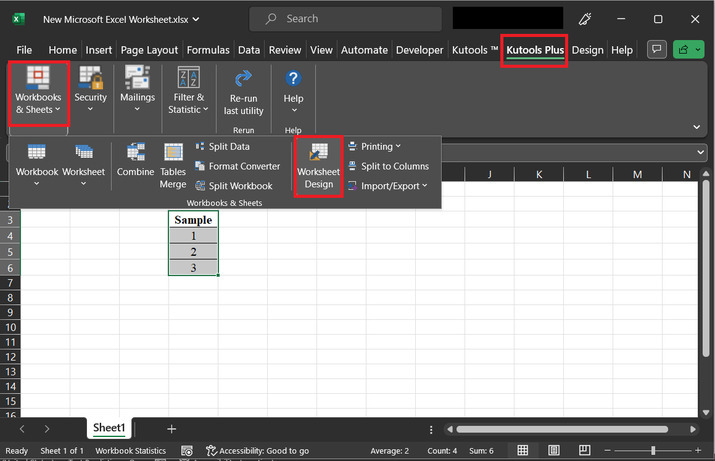Add a new sheet with plus button
715x461 pixels.
(x=171, y=428)
